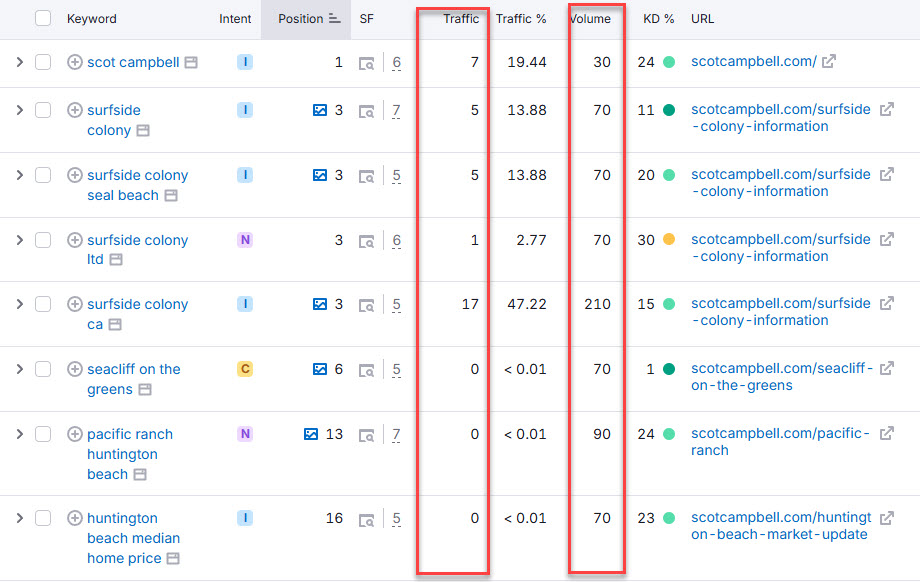Click Intent badge C for seacliff on the greens

pos(245,369)
